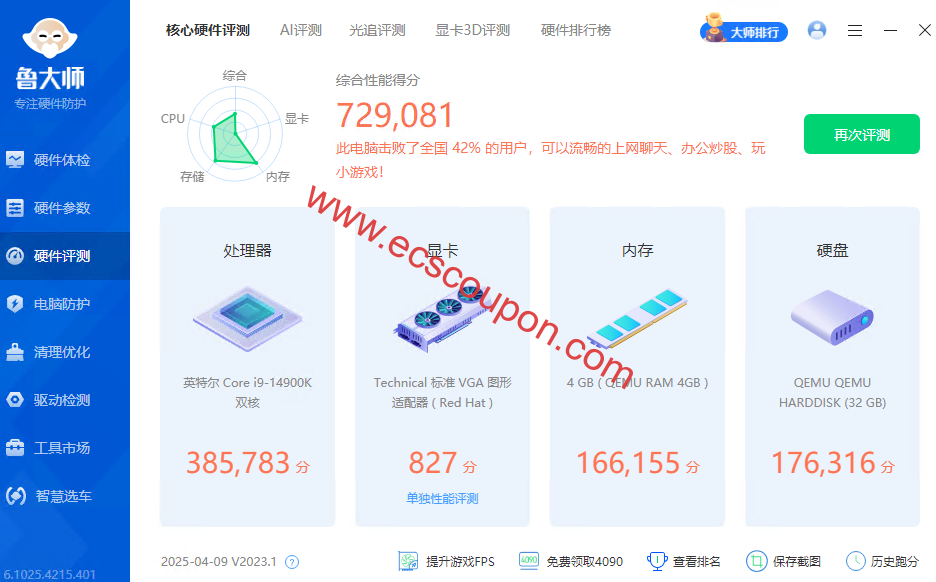This screenshot has height=582, width=936.
Task: Click the 电脑防护 shield icon
Action: point(15,304)
